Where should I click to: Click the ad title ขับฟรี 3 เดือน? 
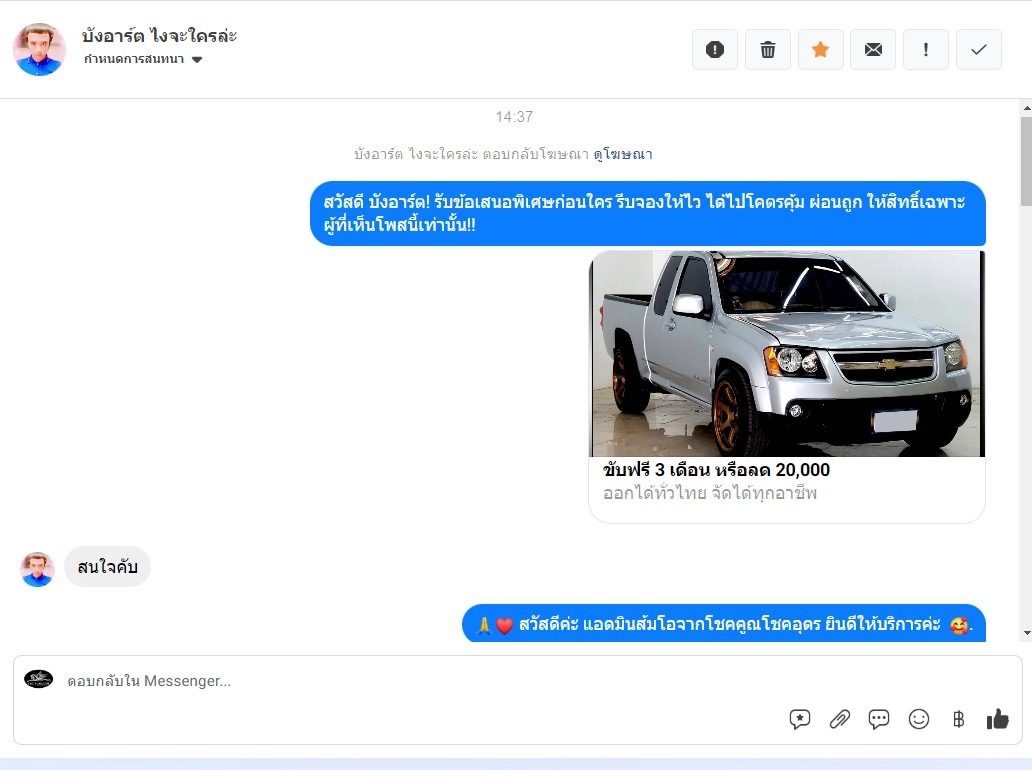coord(716,470)
